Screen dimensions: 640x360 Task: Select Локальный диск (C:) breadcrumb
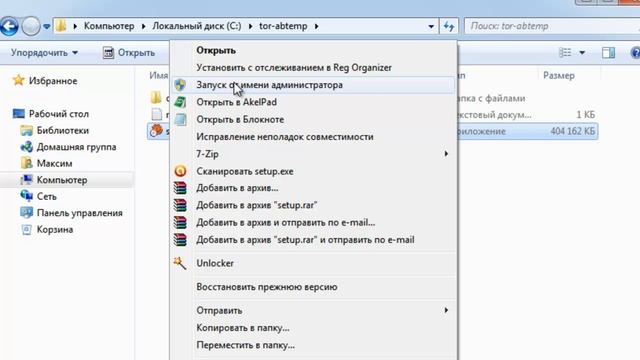click(x=197, y=26)
